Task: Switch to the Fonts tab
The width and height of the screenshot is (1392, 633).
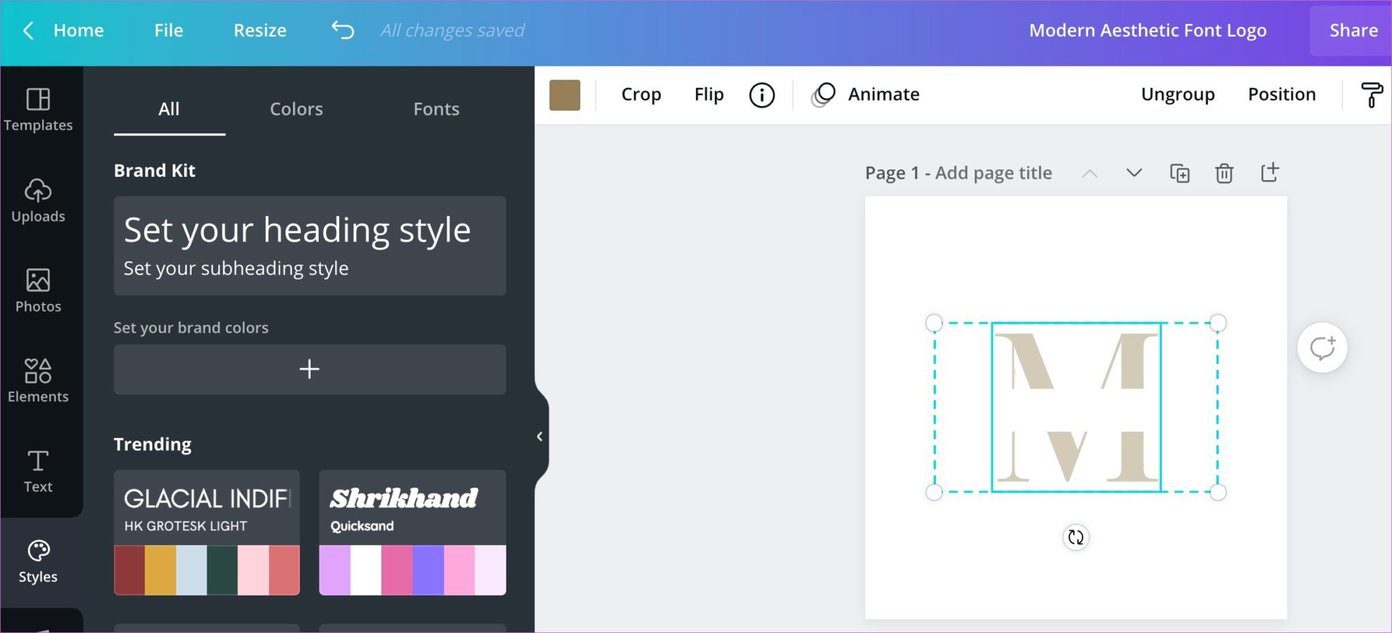Action: (x=436, y=109)
